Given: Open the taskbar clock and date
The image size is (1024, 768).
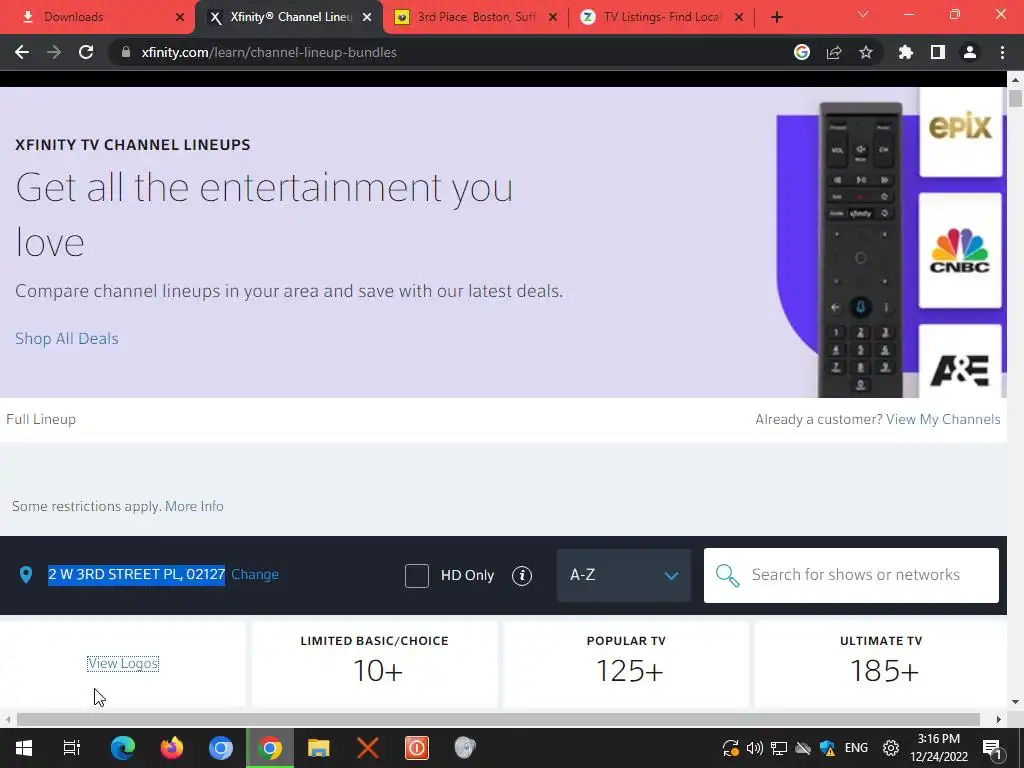Looking at the screenshot, I should 938,748.
